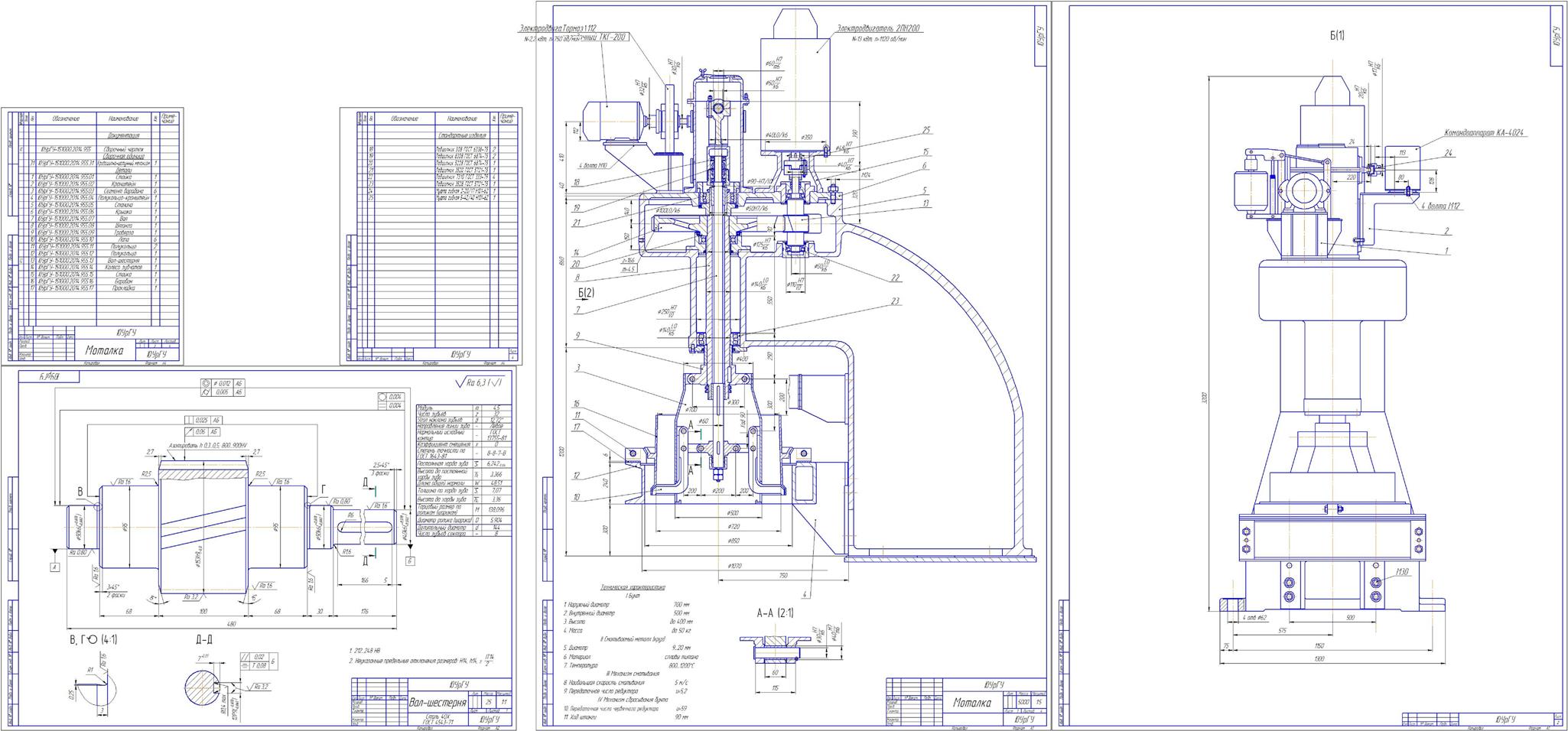Select the '⌀720' diameter dimension
The image size is (1568, 731).
(x=734, y=527)
